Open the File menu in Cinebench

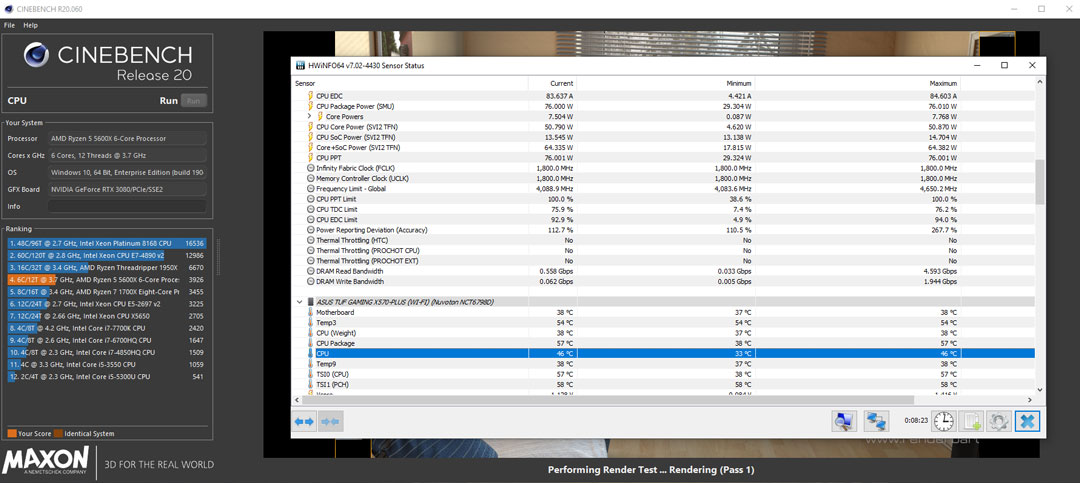[9, 25]
